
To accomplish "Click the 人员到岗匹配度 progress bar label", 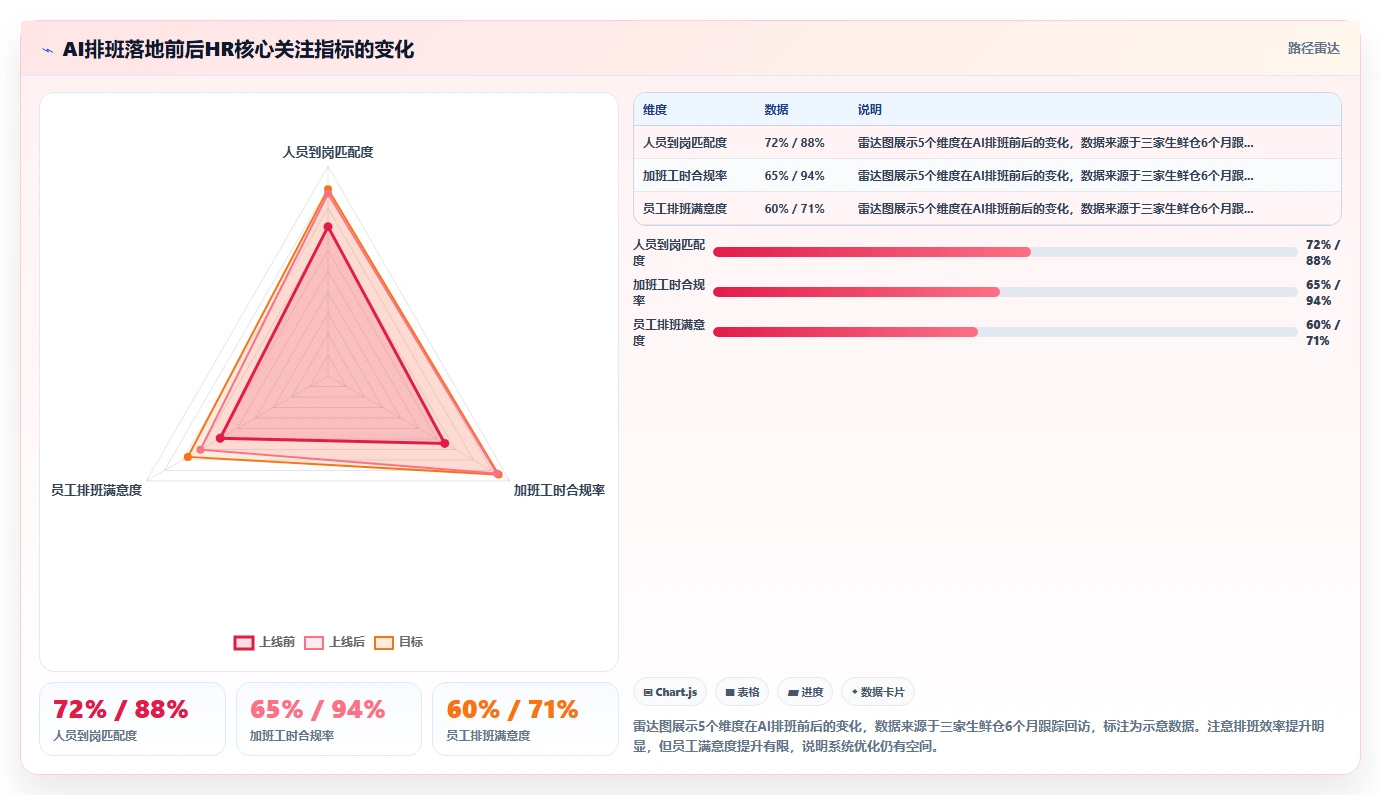I will pyautogui.click(x=669, y=252).
